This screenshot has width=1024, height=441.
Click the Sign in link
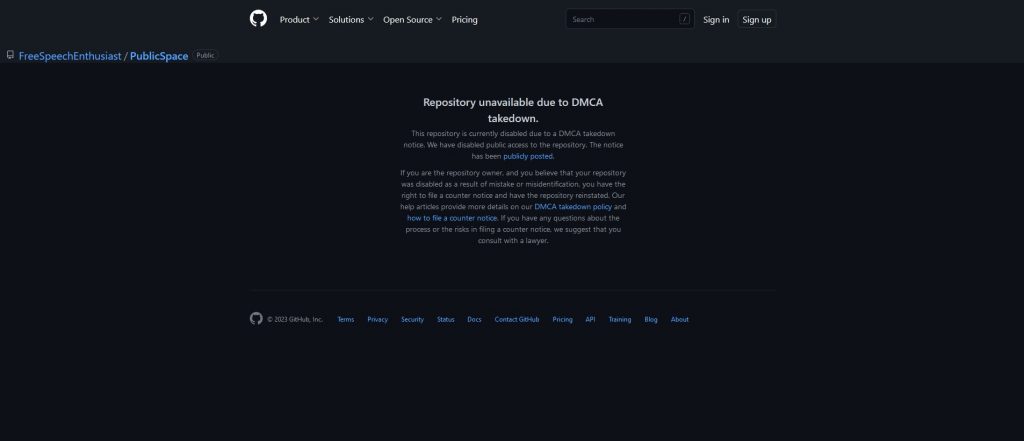click(x=716, y=20)
